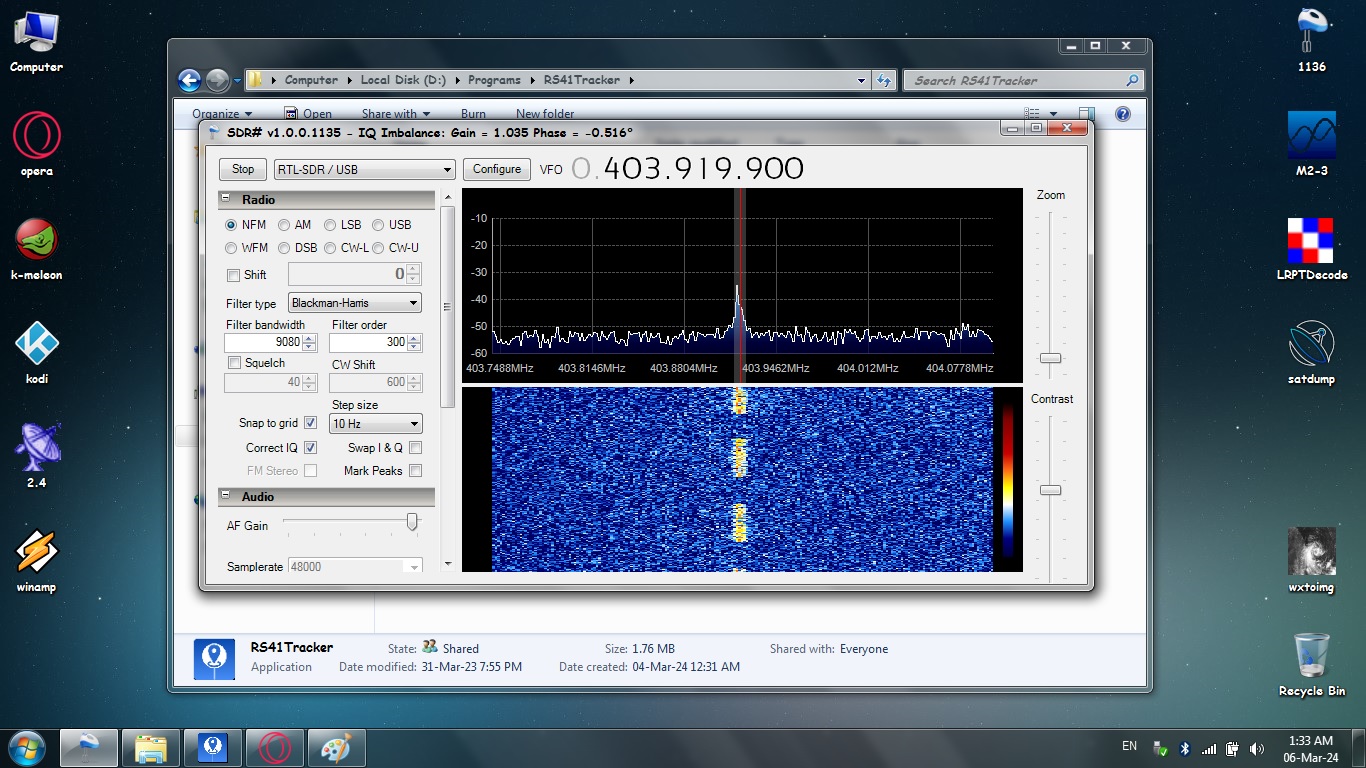The height and width of the screenshot is (768, 1366).
Task: Enable the Mark Peaks checkbox
Action: (x=415, y=471)
